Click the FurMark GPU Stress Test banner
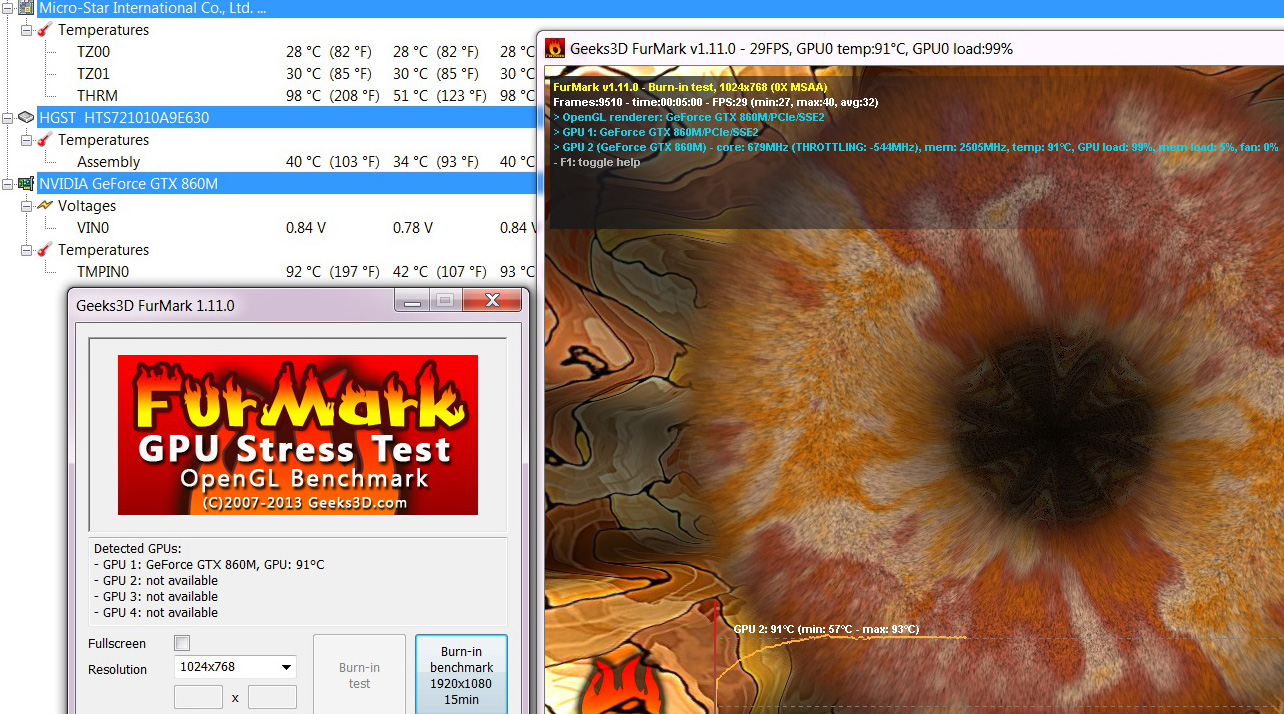 point(298,435)
